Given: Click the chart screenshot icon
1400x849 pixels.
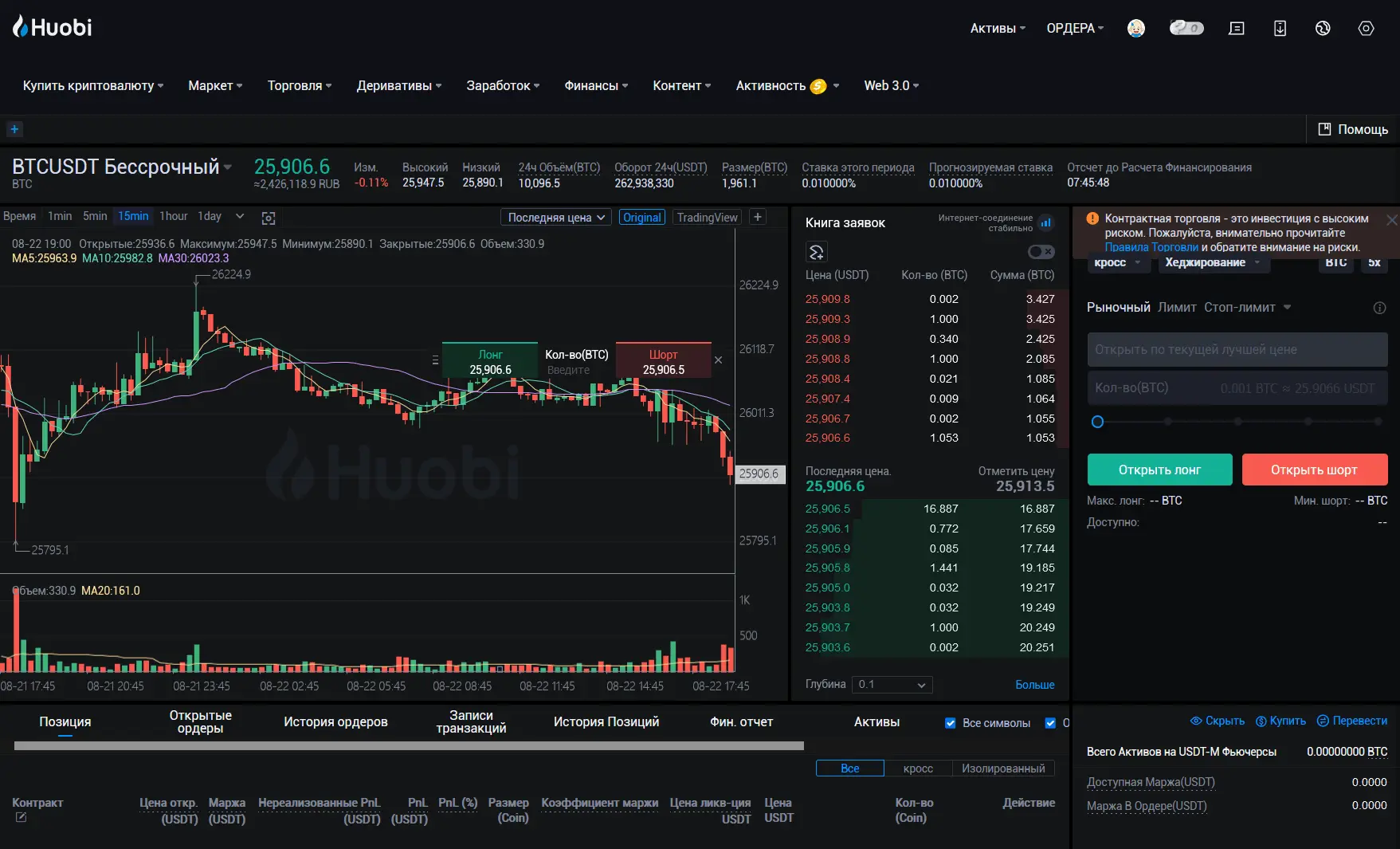Looking at the screenshot, I should click(269, 218).
